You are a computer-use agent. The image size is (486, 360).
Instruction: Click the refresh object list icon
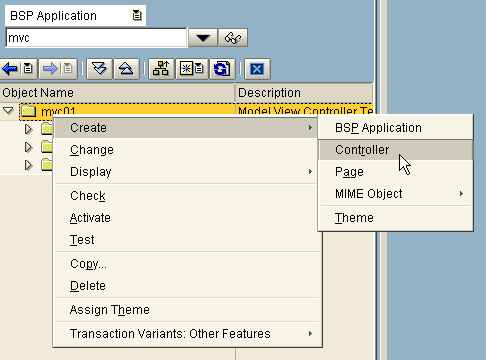click(x=222, y=69)
